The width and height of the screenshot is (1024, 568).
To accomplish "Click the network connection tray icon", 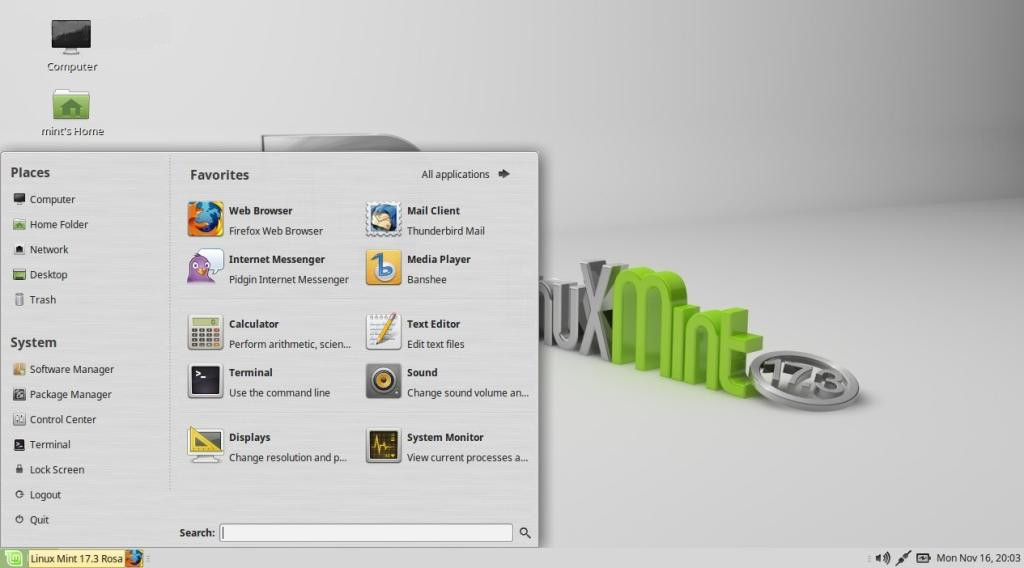I will [x=903, y=558].
